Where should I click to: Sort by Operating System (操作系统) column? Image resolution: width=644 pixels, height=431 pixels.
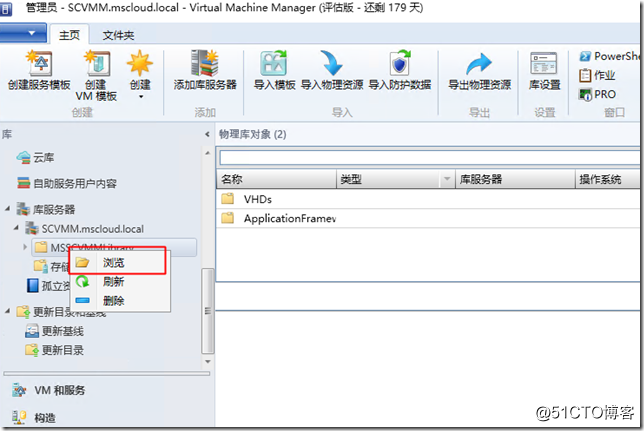point(608,179)
